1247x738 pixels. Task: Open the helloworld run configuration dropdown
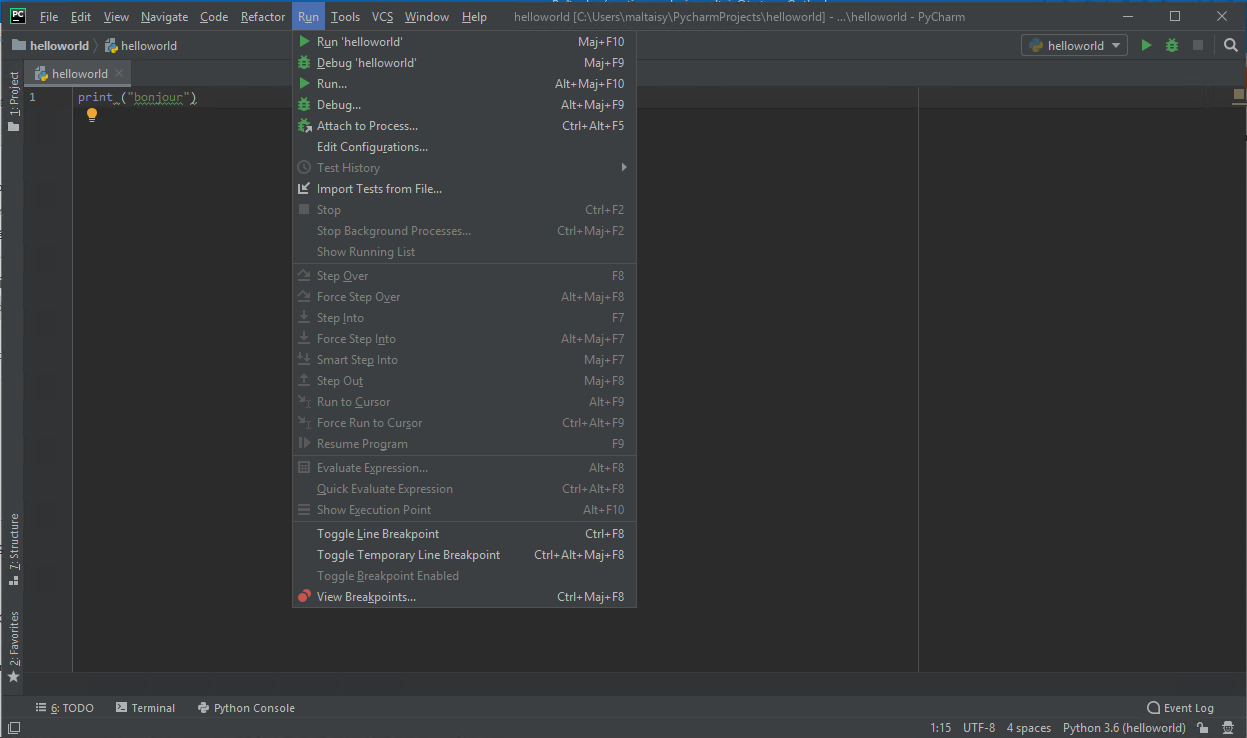tap(1074, 45)
